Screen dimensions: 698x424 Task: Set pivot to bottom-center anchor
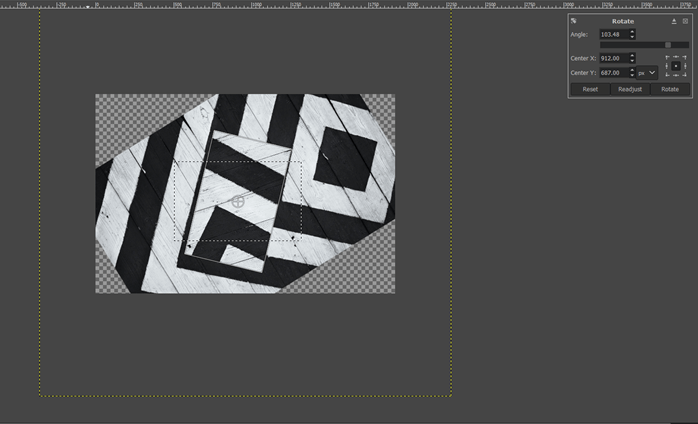(676, 75)
